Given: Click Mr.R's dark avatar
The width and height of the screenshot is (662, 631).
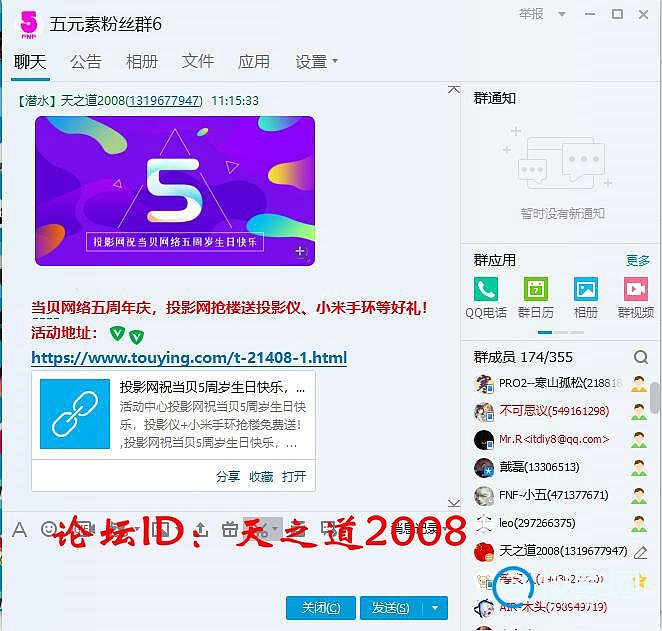Looking at the screenshot, I should click(483, 439).
